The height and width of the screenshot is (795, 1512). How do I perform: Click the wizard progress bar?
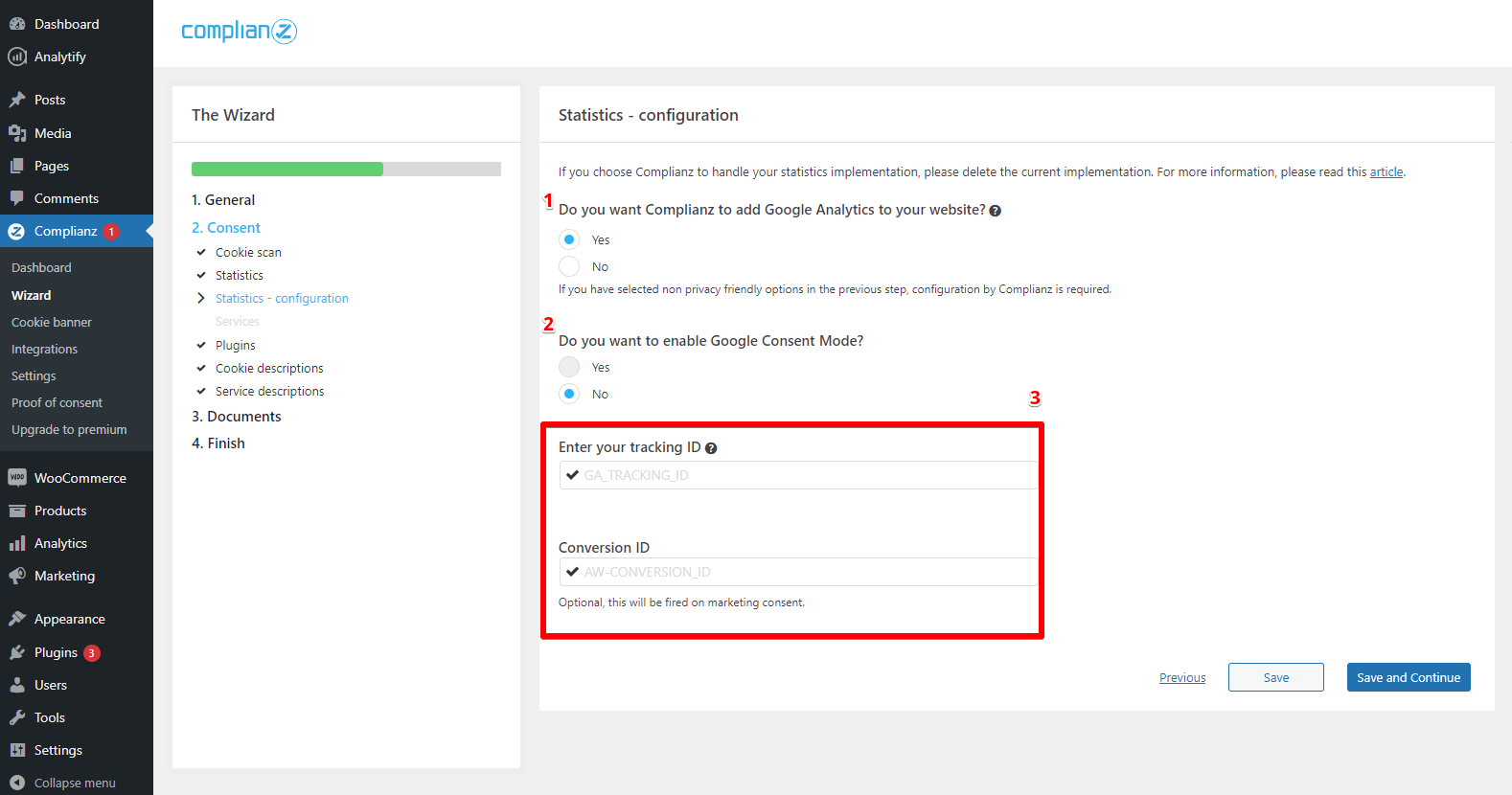point(346,170)
